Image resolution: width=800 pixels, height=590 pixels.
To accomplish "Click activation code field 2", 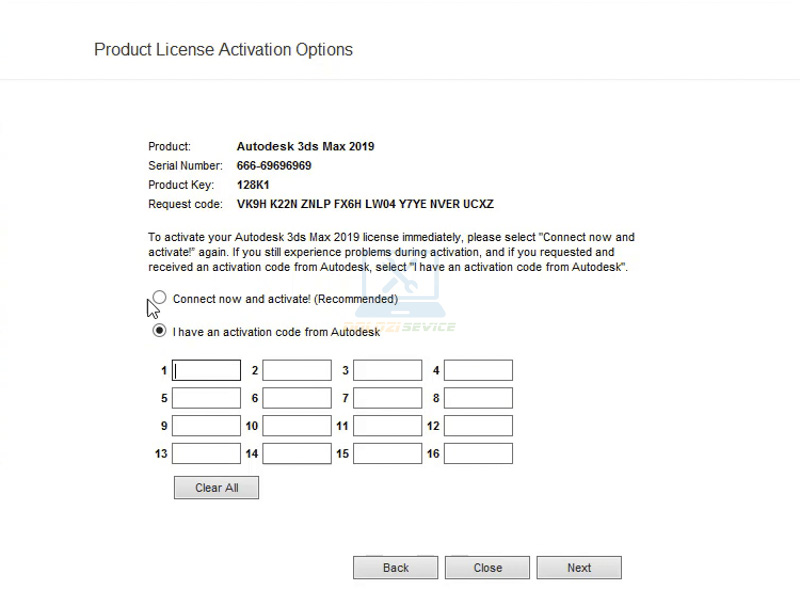I will click(297, 371).
